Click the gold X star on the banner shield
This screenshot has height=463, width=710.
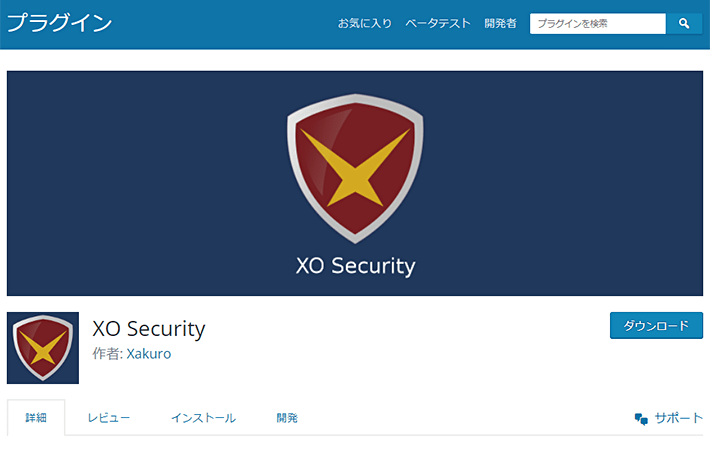tap(355, 167)
